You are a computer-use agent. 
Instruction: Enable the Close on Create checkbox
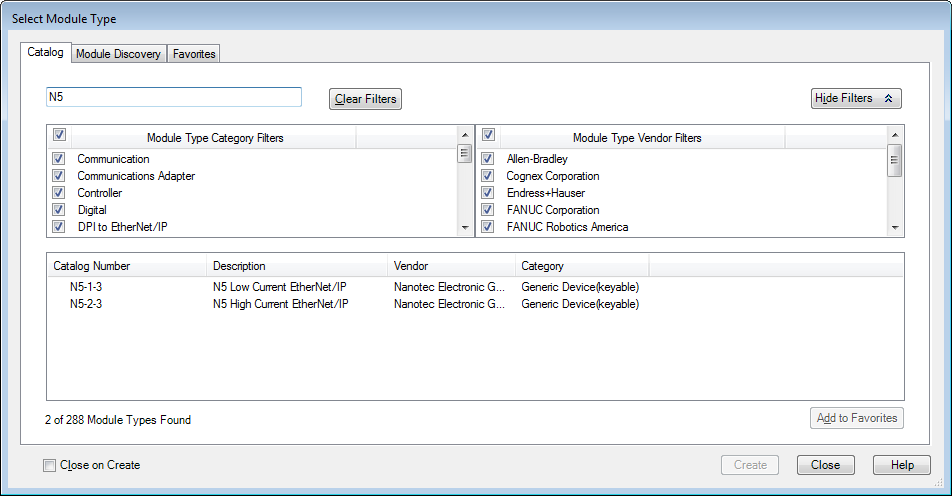[x=50, y=465]
